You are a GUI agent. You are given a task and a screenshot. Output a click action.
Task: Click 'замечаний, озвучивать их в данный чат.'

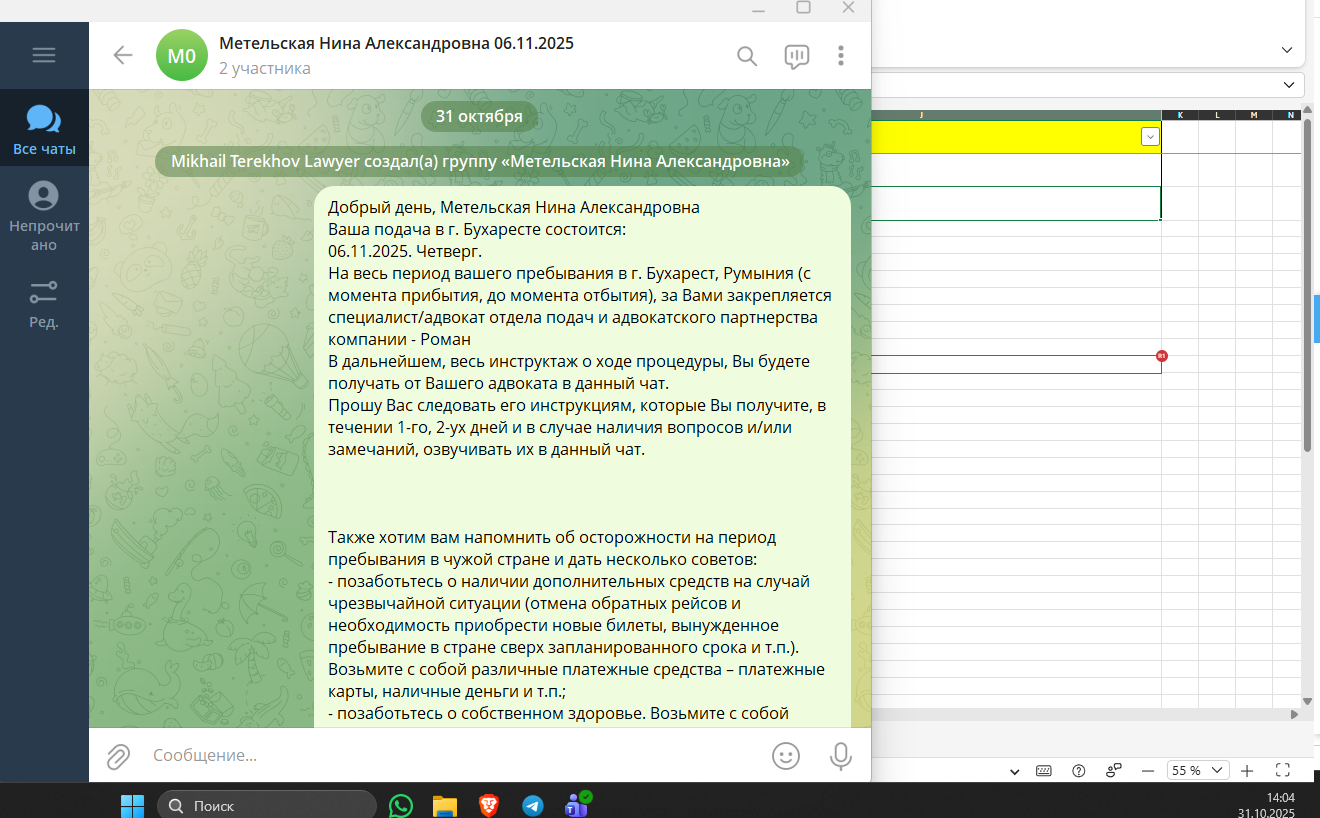pos(486,450)
